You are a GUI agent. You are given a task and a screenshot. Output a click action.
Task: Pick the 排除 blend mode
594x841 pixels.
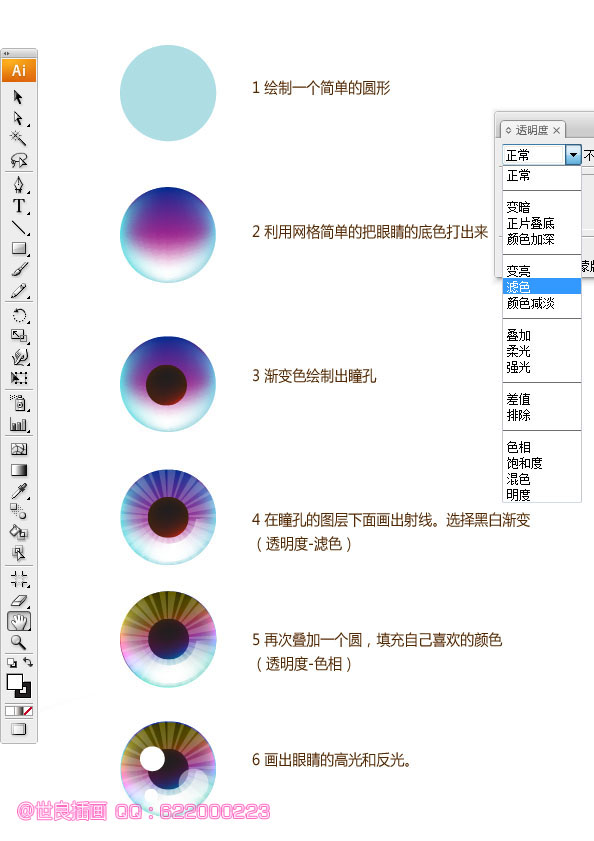(542, 415)
